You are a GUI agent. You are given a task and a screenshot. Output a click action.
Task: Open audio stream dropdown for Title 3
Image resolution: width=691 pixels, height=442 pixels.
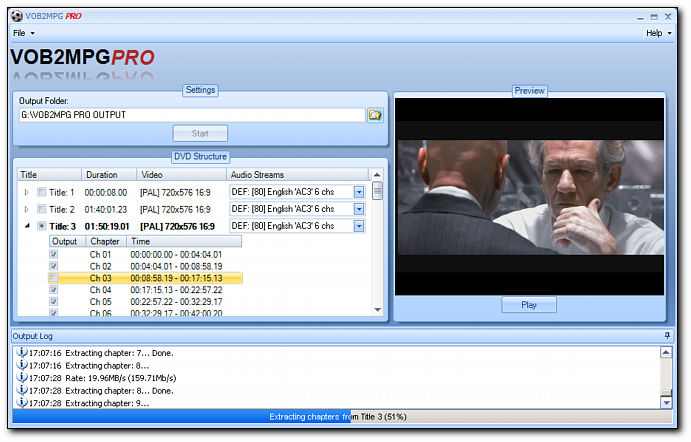(359, 226)
